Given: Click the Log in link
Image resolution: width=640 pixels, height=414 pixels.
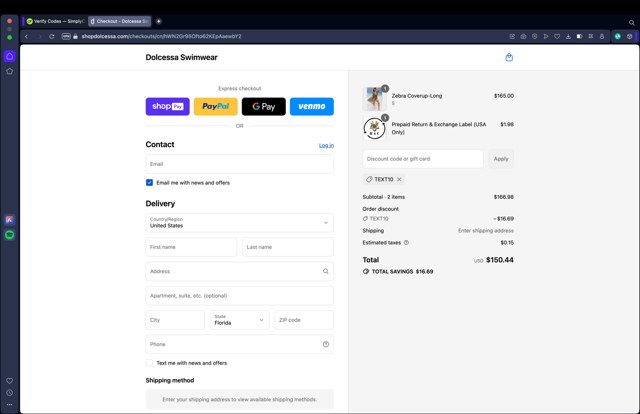Looking at the screenshot, I should point(326,145).
